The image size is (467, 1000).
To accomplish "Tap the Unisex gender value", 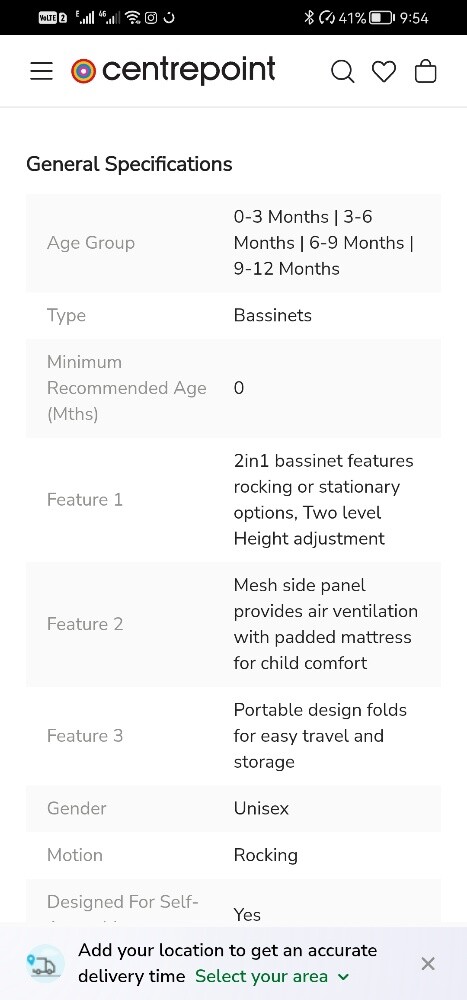I will tap(261, 808).
